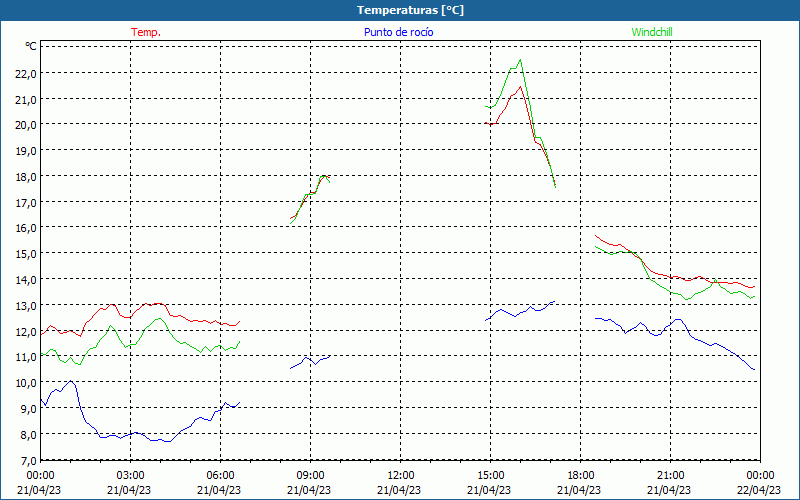Click the 18,0 y-axis value

[x=26, y=177]
